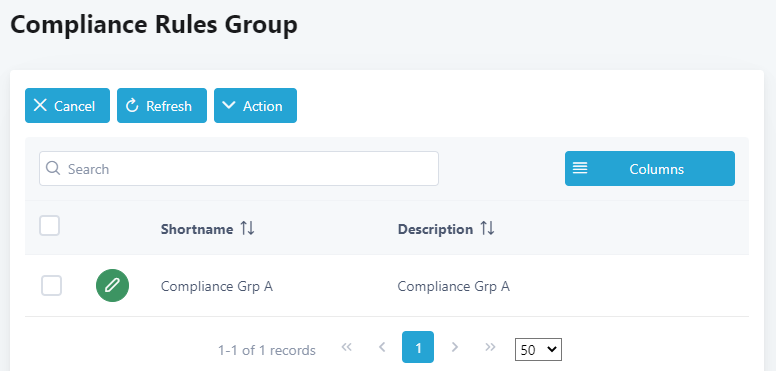
Task: Click the 1-1 of 1 records text
Action: pyautogui.click(x=267, y=350)
